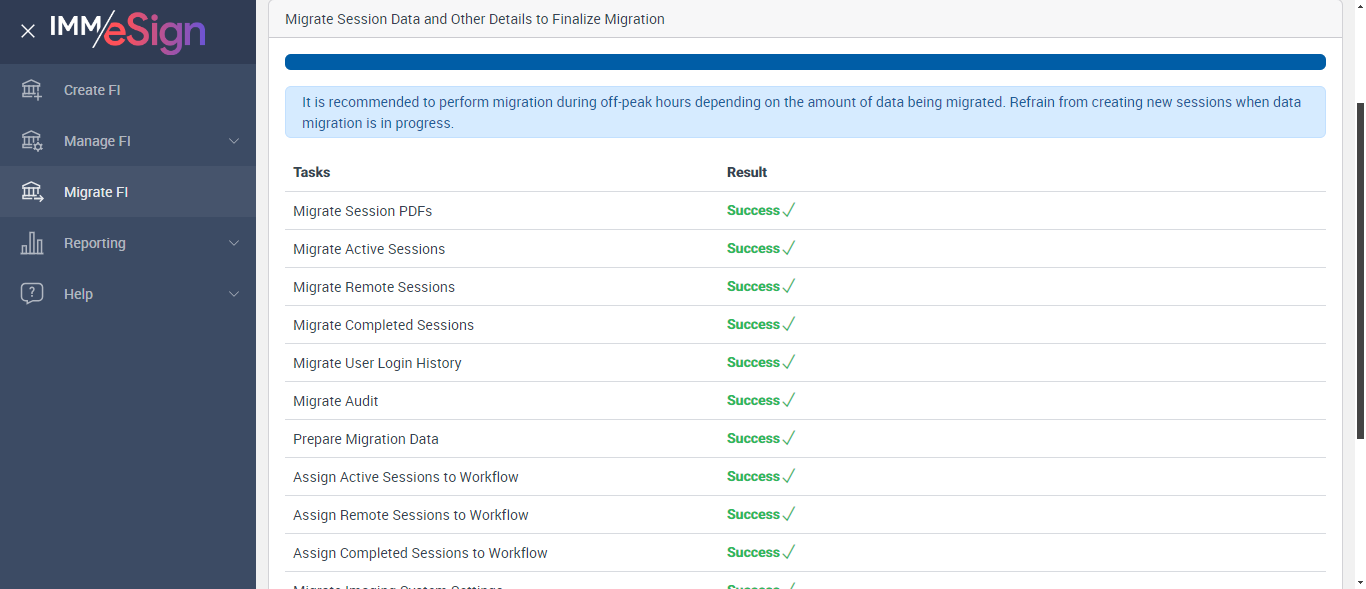
Task: Click the page vertical scrollbar
Action: pos(1360,270)
